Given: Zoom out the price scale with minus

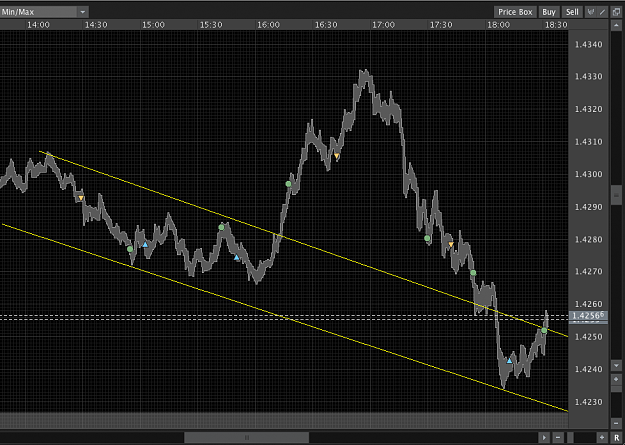Looking at the screenshot, I should coord(616,423).
